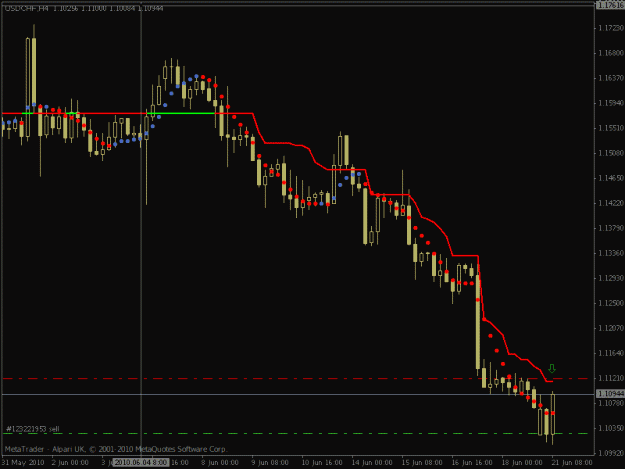Click the 1.17230 price axis label
625x469 pixels.
[611, 28]
